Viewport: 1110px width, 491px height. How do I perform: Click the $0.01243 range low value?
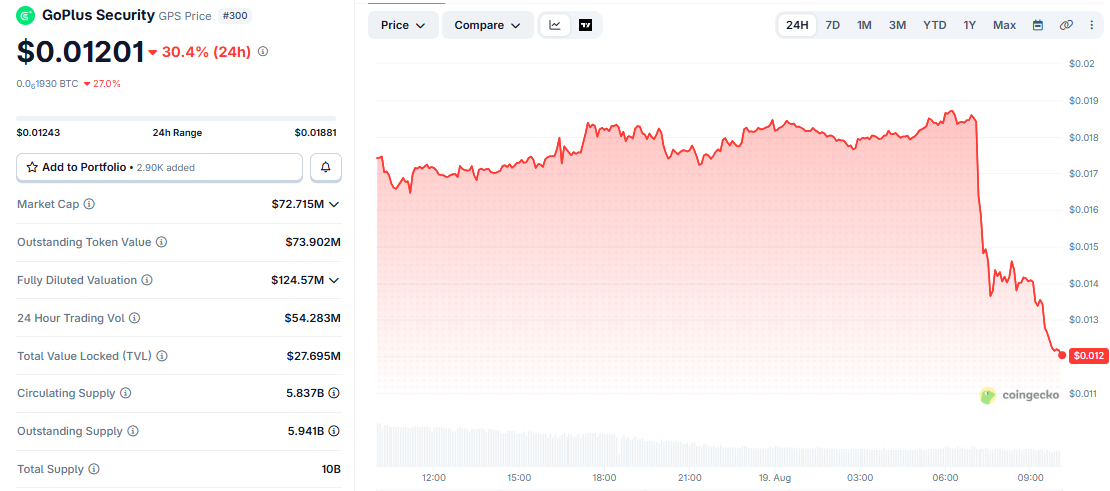pos(38,132)
